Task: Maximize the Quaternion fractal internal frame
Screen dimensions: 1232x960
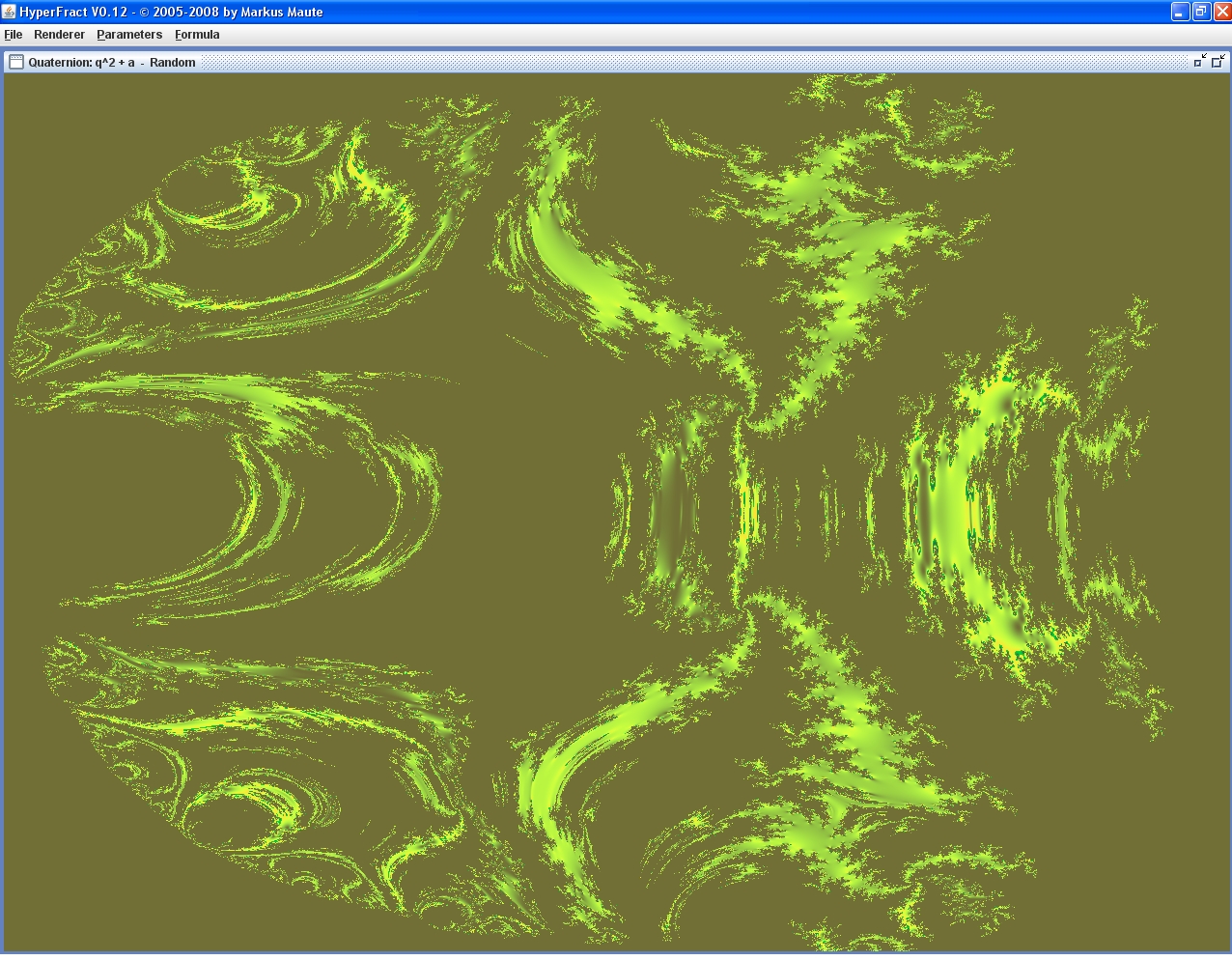Action: point(1218,61)
